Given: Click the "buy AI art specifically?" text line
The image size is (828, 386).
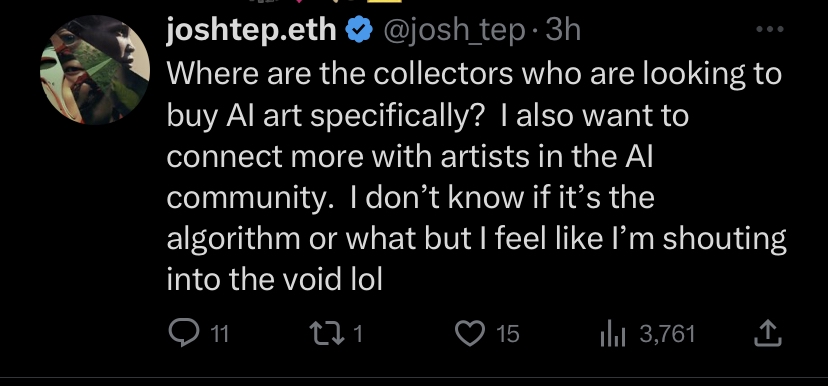Looking at the screenshot, I should tap(326, 116).
